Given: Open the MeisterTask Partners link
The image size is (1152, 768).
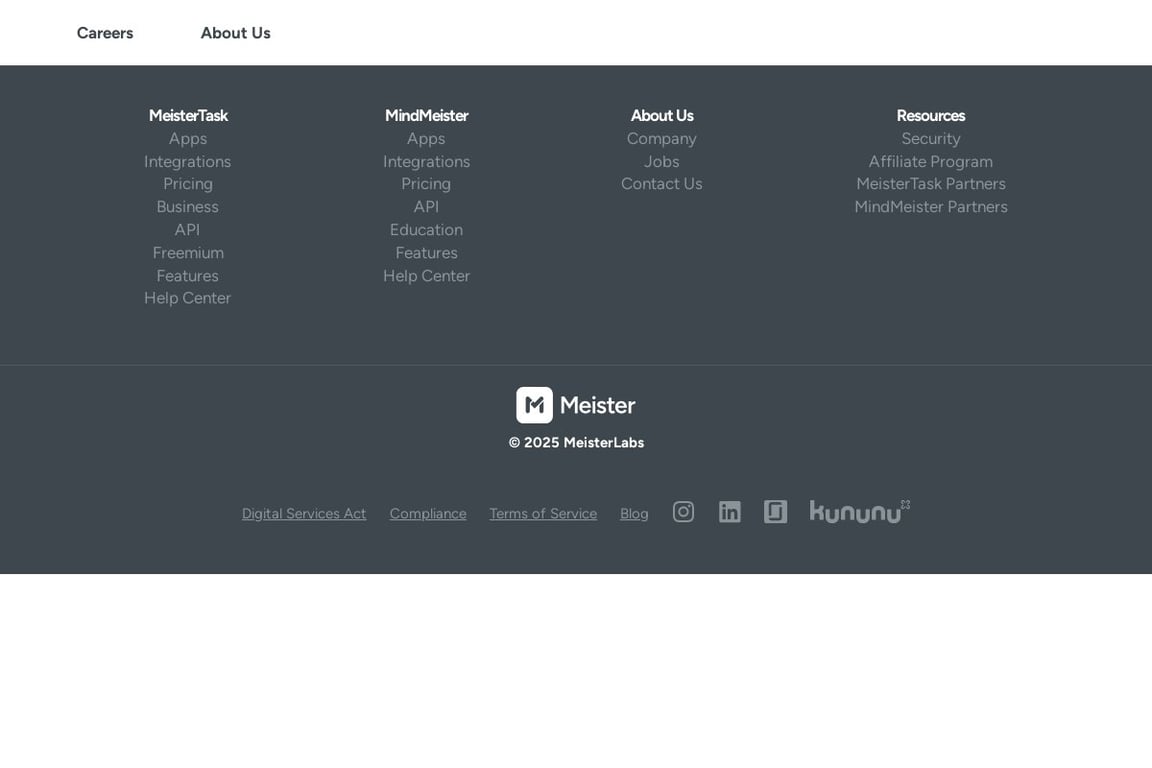Looking at the screenshot, I should coord(931,184).
